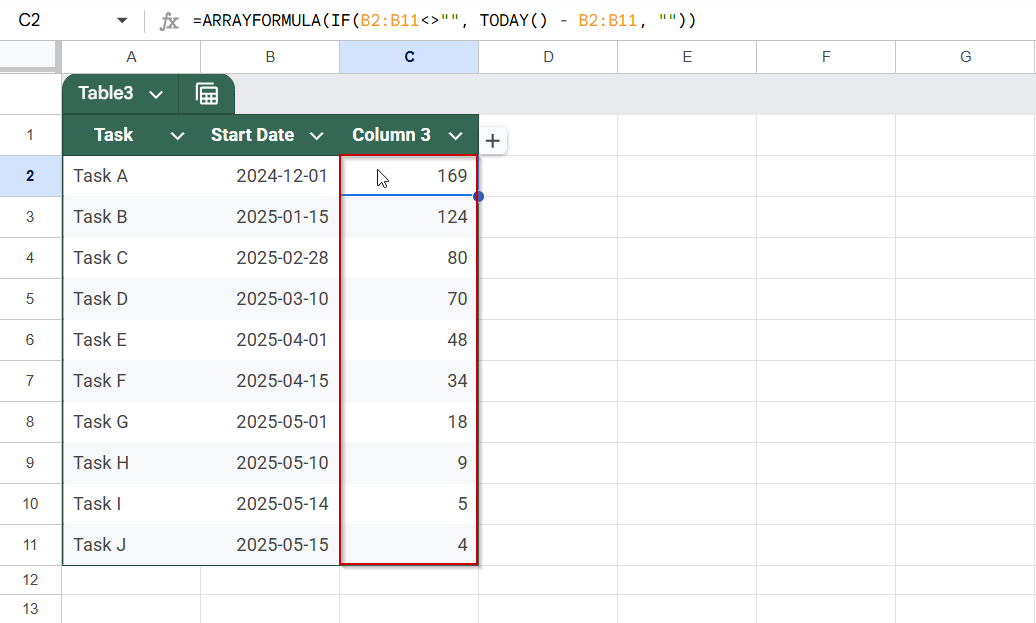Select cell Task G
This screenshot has height=623, width=1036.
pos(131,421)
